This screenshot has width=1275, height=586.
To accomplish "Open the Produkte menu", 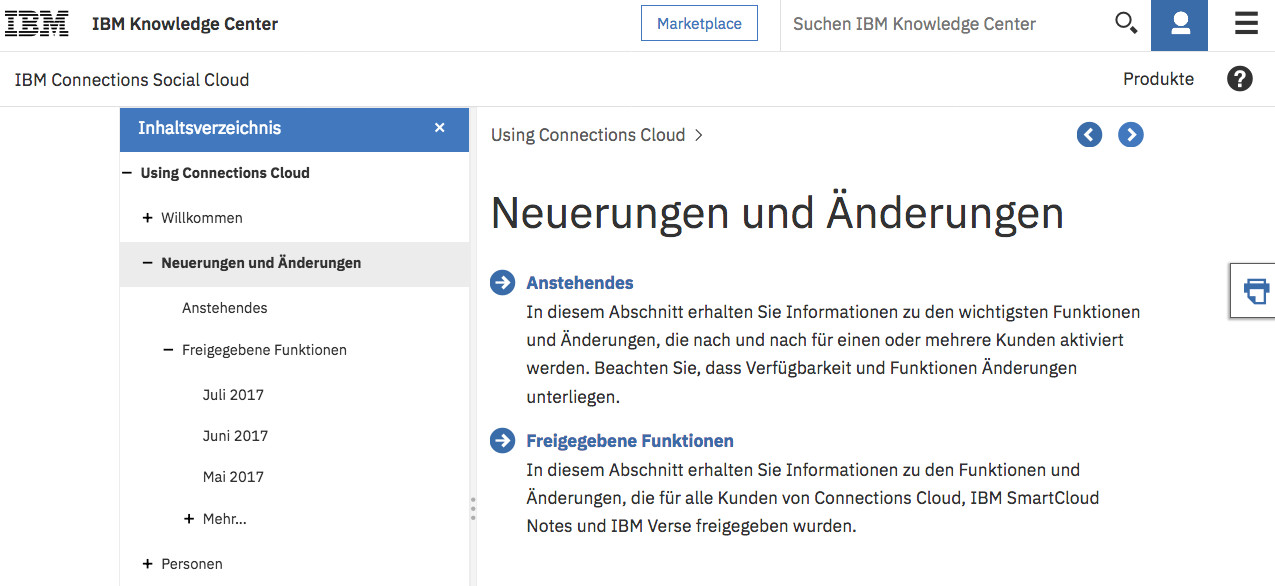I will click(x=1158, y=80).
